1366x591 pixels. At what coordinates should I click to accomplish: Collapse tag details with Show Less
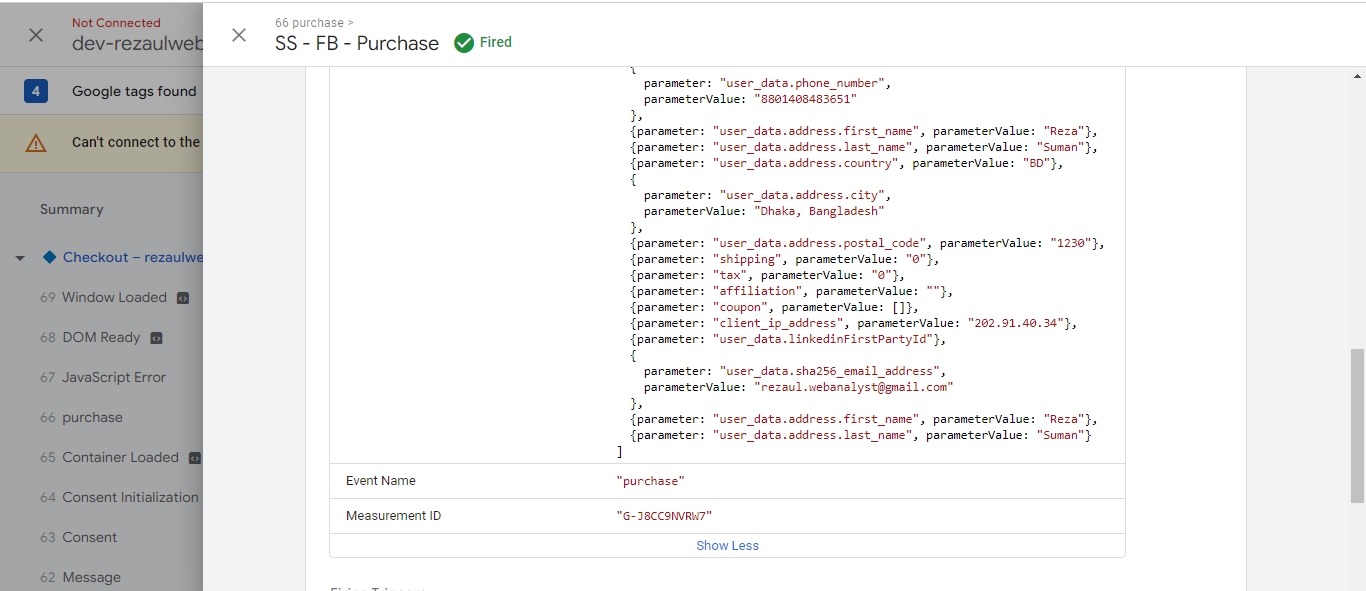(x=727, y=546)
